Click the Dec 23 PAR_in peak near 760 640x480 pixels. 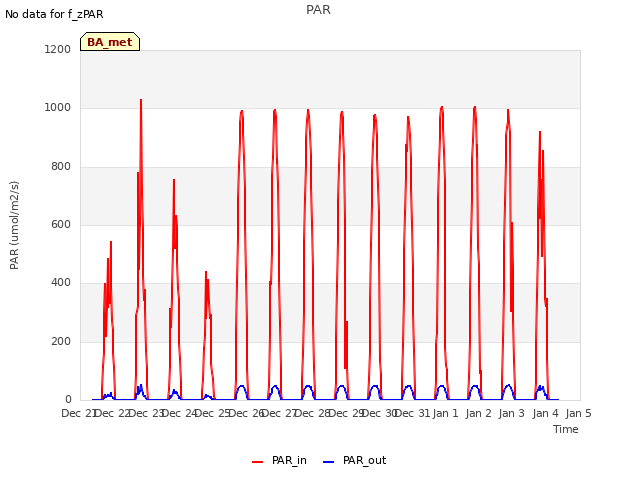[x=174, y=180]
